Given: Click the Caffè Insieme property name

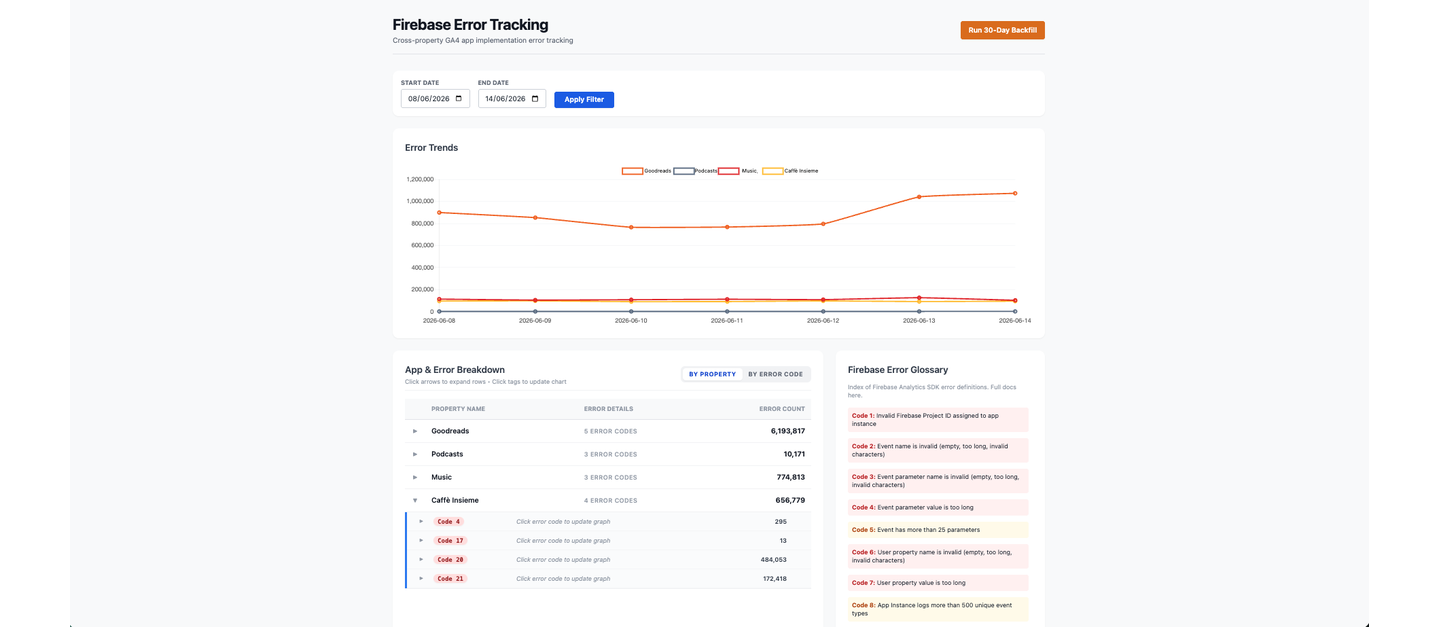Looking at the screenshot, I should point(455,500).
